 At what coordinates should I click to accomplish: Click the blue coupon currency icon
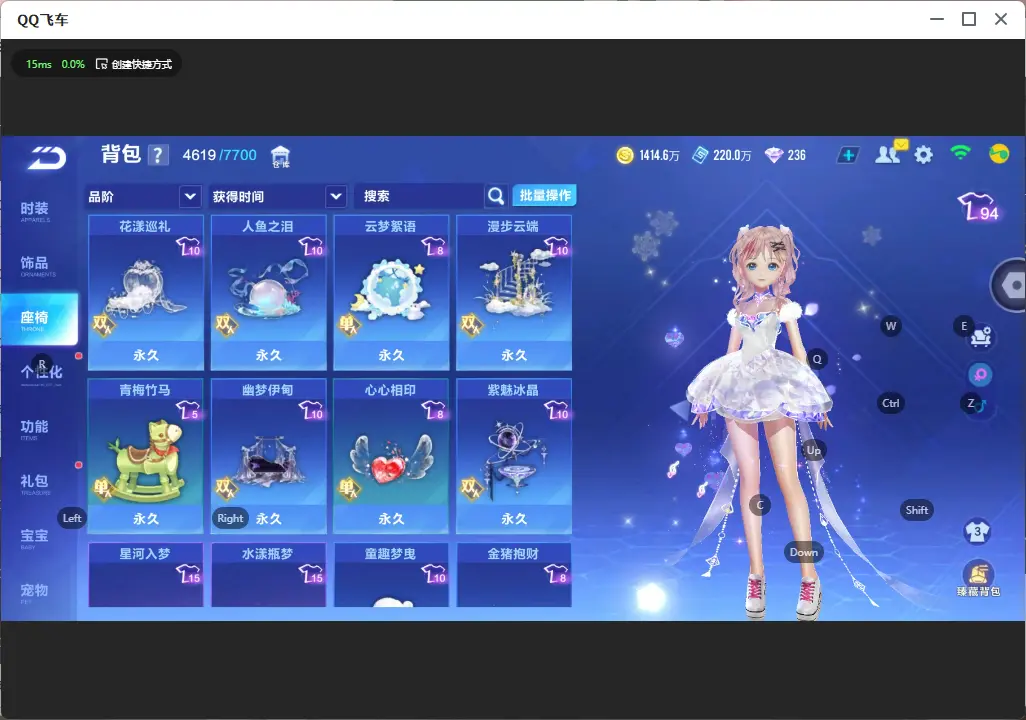[700, 155]
